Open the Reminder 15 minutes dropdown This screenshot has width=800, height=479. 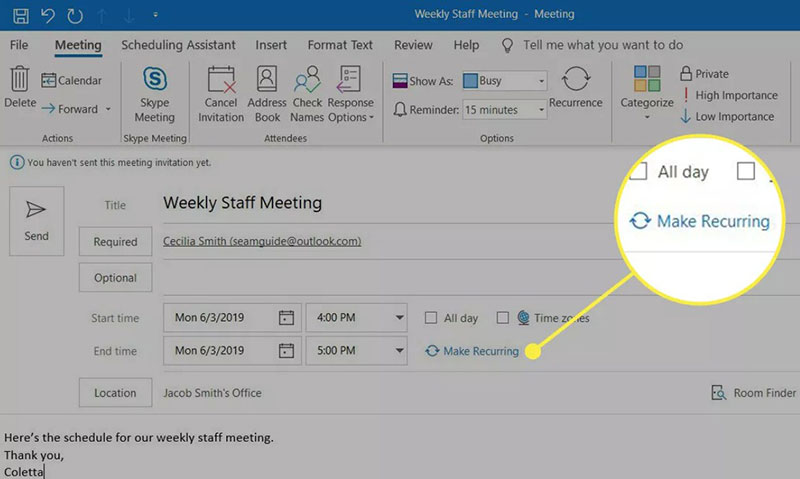pos(505,110)
